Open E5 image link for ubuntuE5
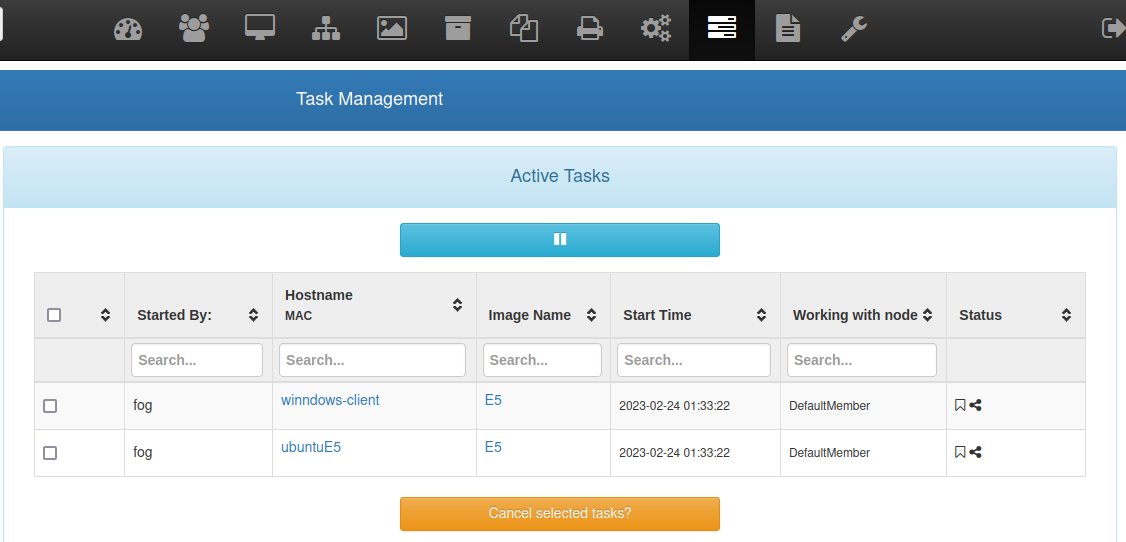Viewport: 1126px width, 542px height. pos(493,447)
